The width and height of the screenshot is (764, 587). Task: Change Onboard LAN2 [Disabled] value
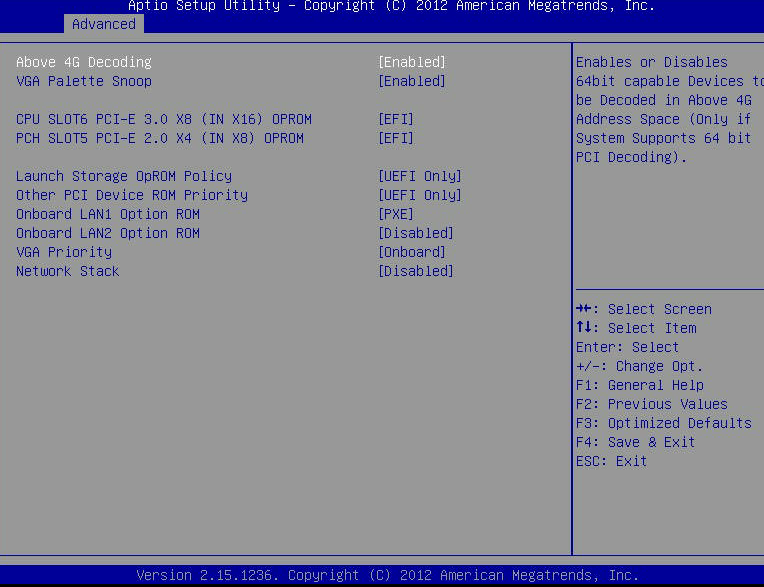pos(416,233)
